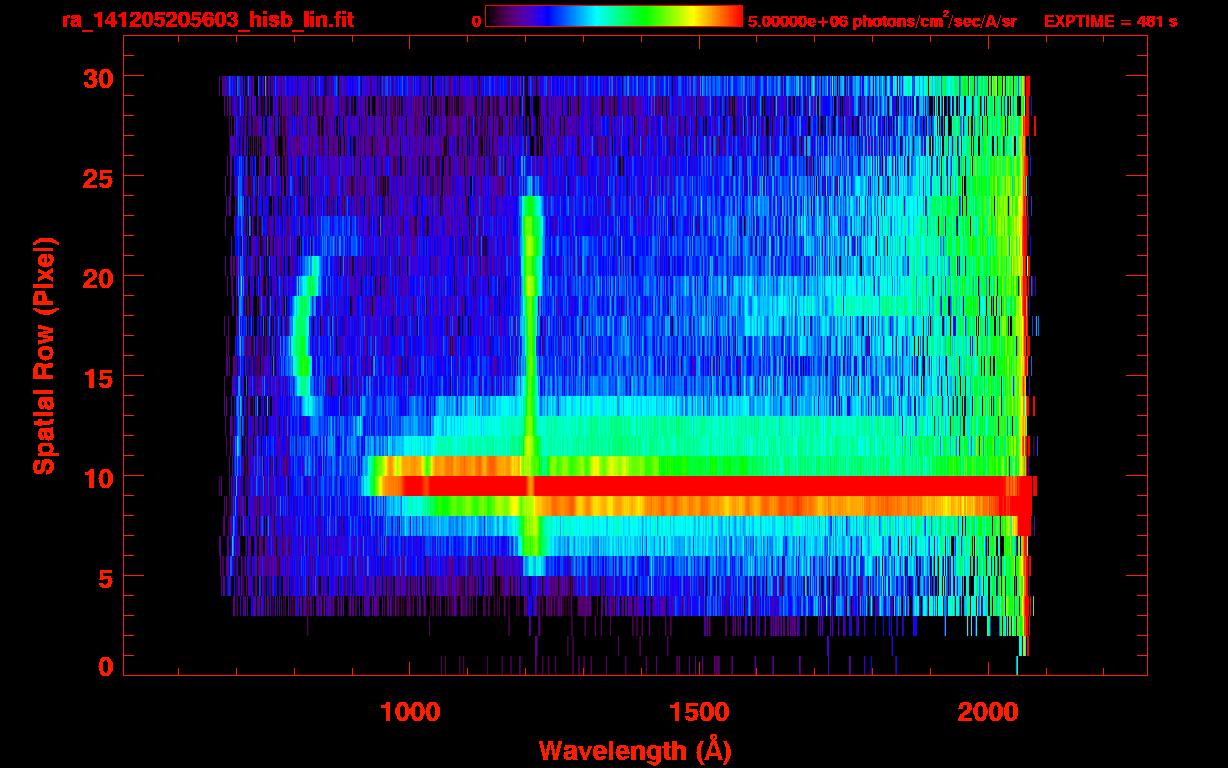Click the Spatial Row (Pixel) axis label
Image resolution: width=1228 pixels, height=768 pixels.
pos(43,356)
